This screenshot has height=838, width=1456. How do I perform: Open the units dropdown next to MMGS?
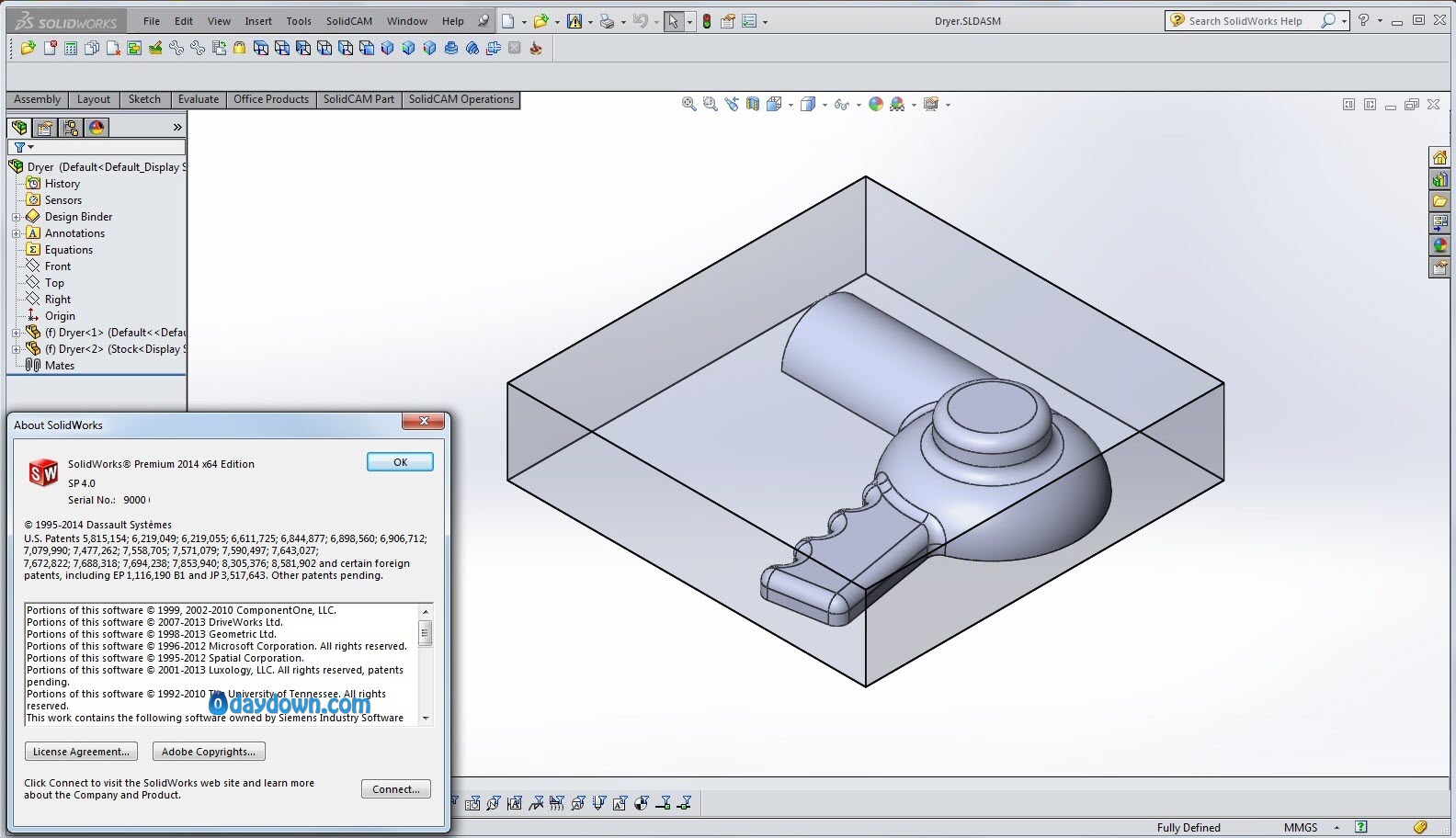click(1337, 827)
